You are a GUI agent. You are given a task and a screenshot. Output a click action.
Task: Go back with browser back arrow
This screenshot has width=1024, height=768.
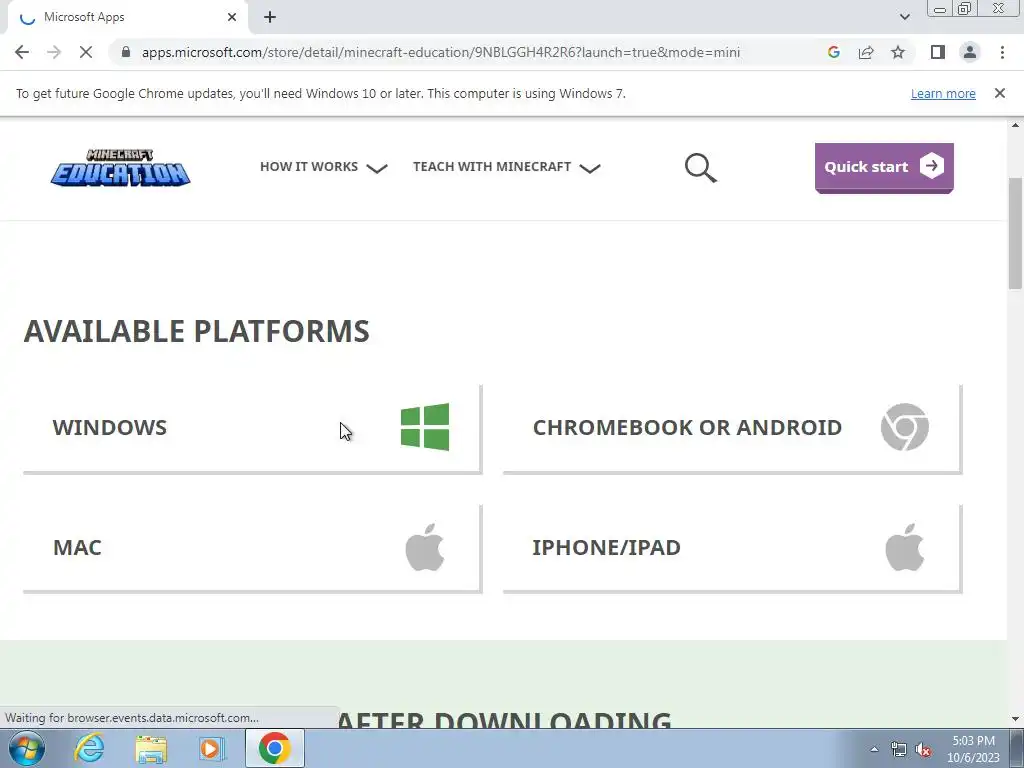pyautogui.click(x=22, y=52)
